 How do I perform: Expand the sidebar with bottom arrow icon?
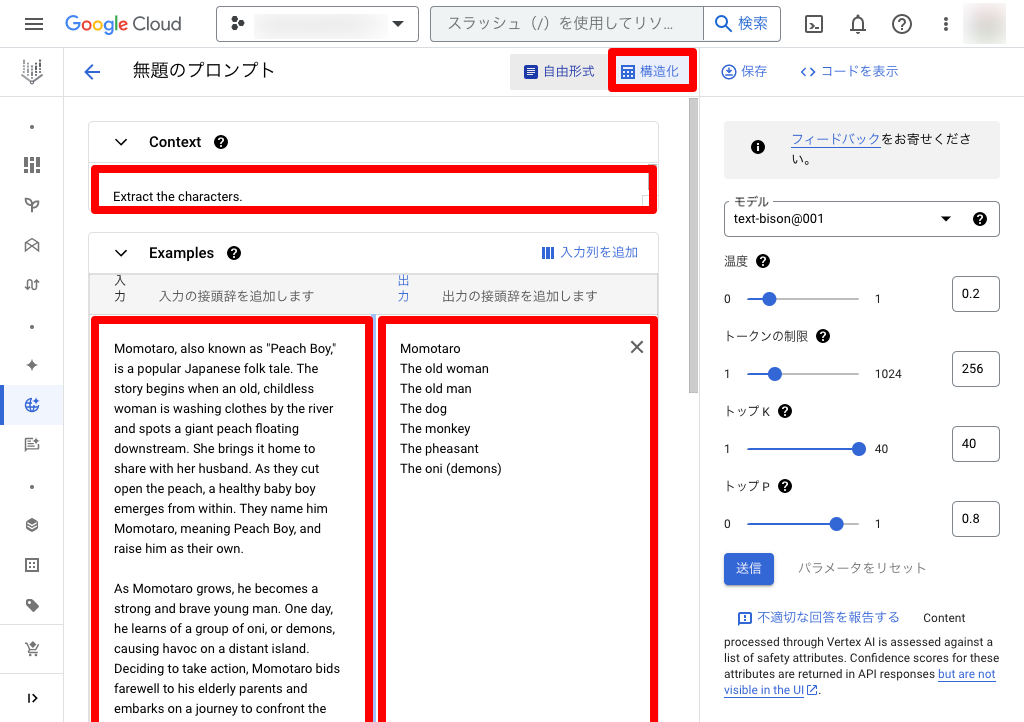click(32, 698)
